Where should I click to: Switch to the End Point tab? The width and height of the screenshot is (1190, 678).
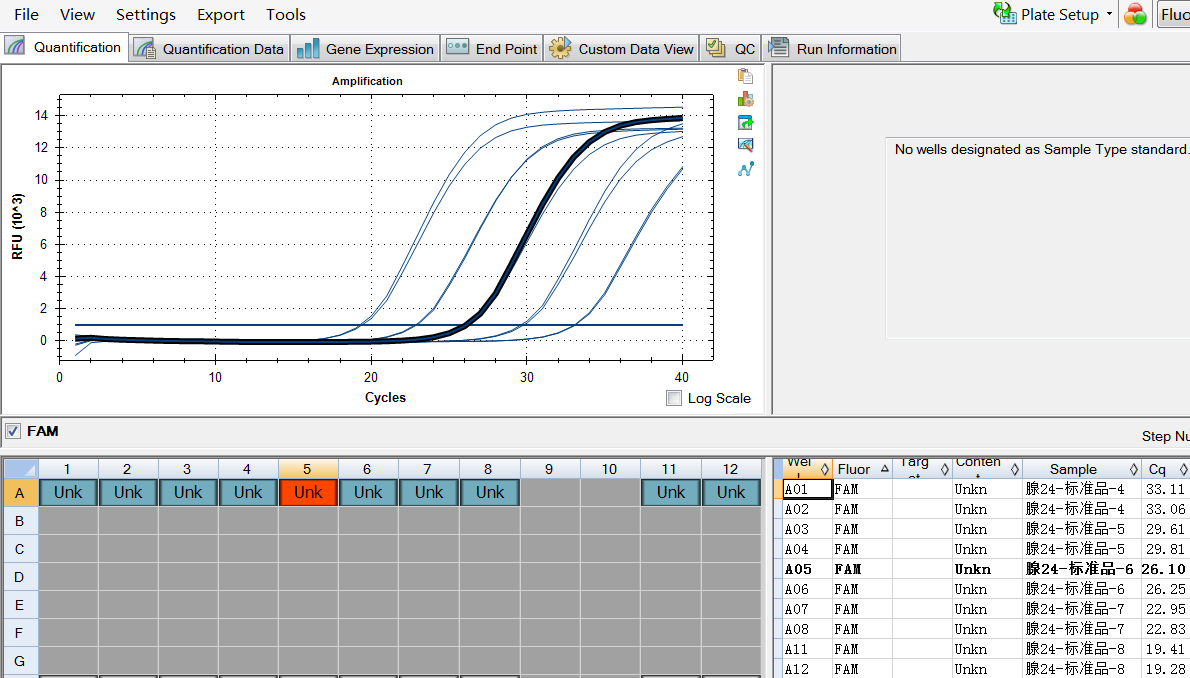click(x=492, y=49)
